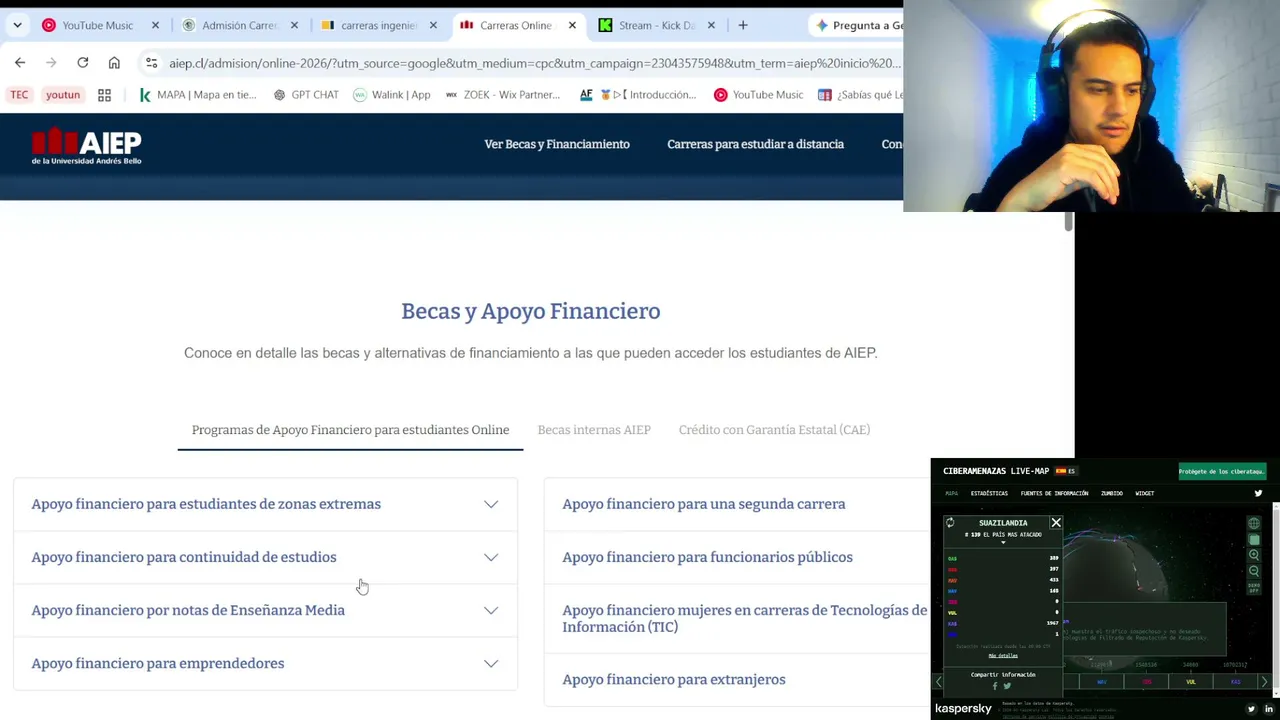1280x720 pixels.
Task: Open the YouTube Music bookmark
Action: pos(759,95)
